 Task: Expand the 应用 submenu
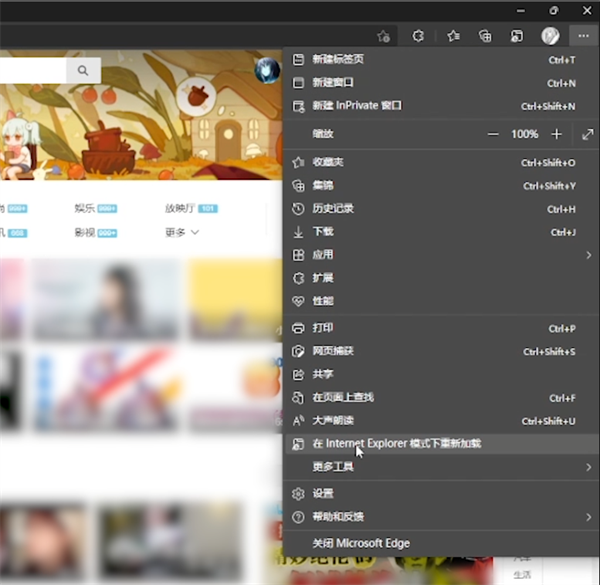point(441,255)
